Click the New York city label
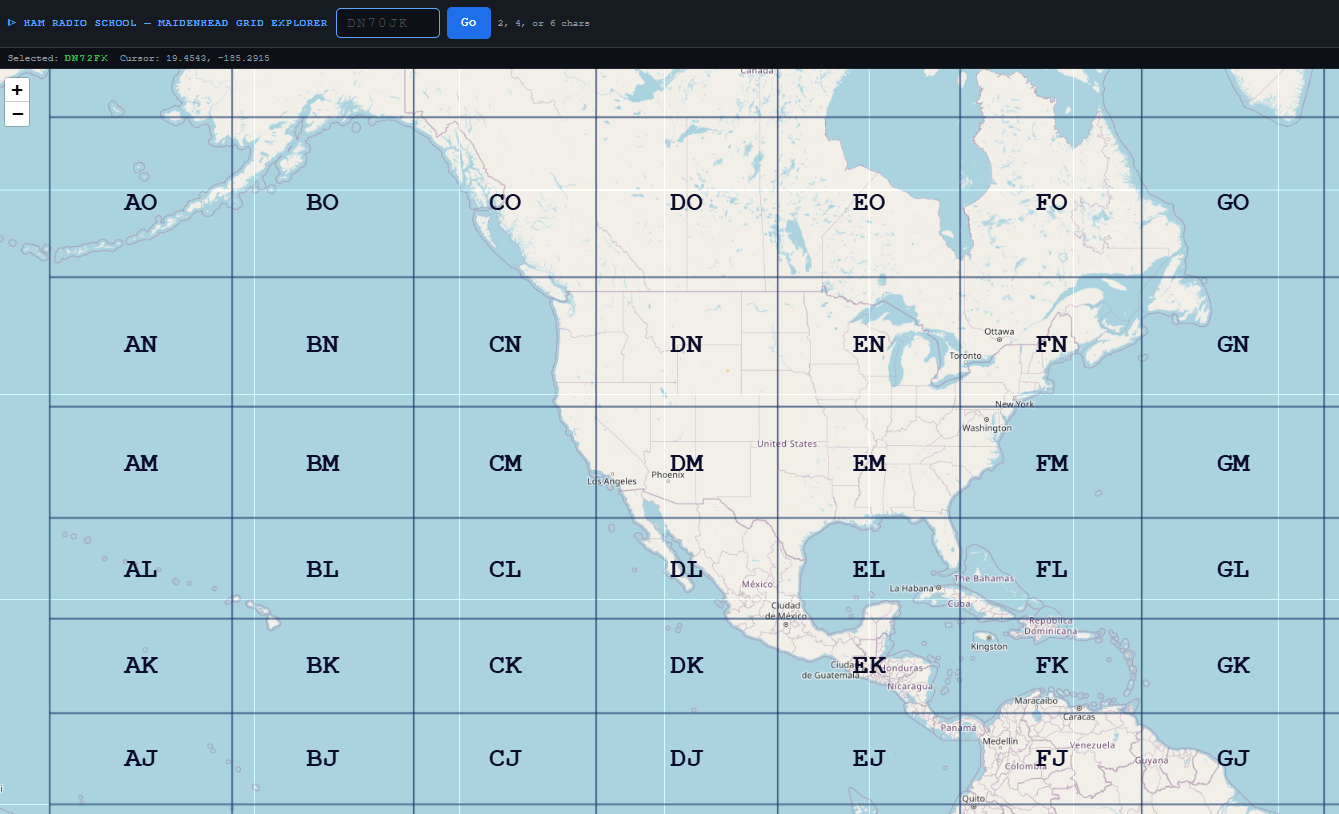Viewport: 1339px width, 814px height. [x=1015, y=404]
